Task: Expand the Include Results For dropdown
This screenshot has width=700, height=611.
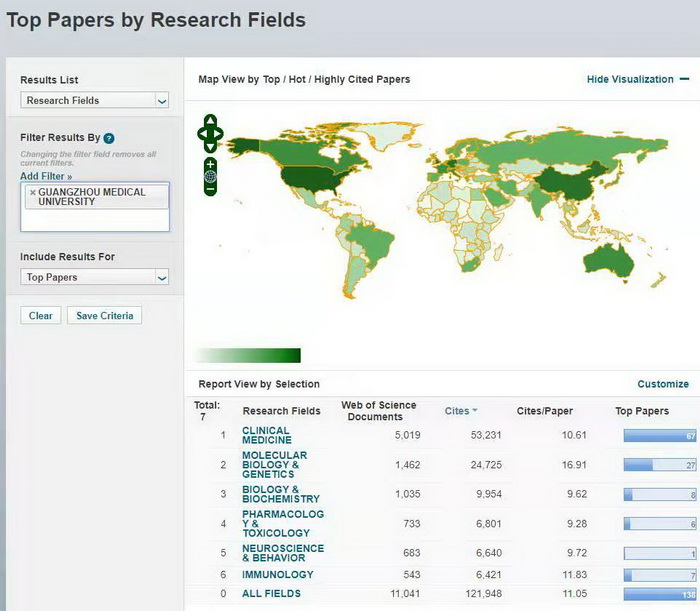Action: (x=94, y=277)
